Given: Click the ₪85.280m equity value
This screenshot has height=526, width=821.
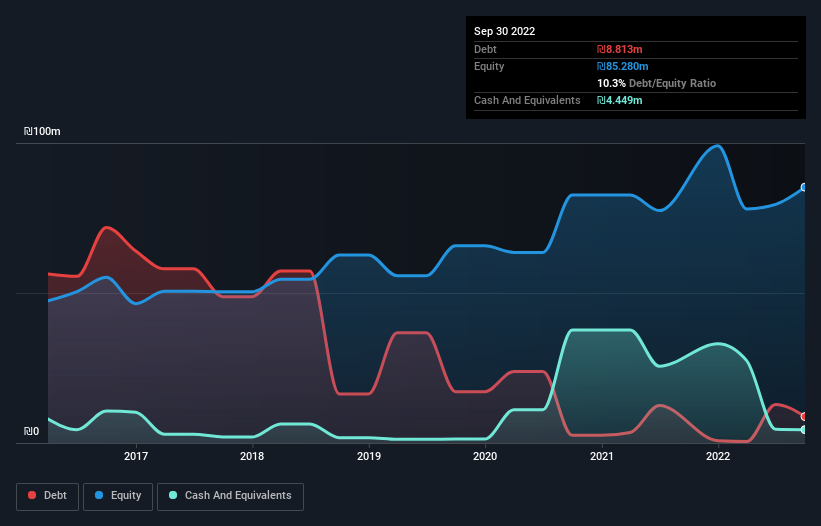Looking at the screenshot, I should pos(623,66).
